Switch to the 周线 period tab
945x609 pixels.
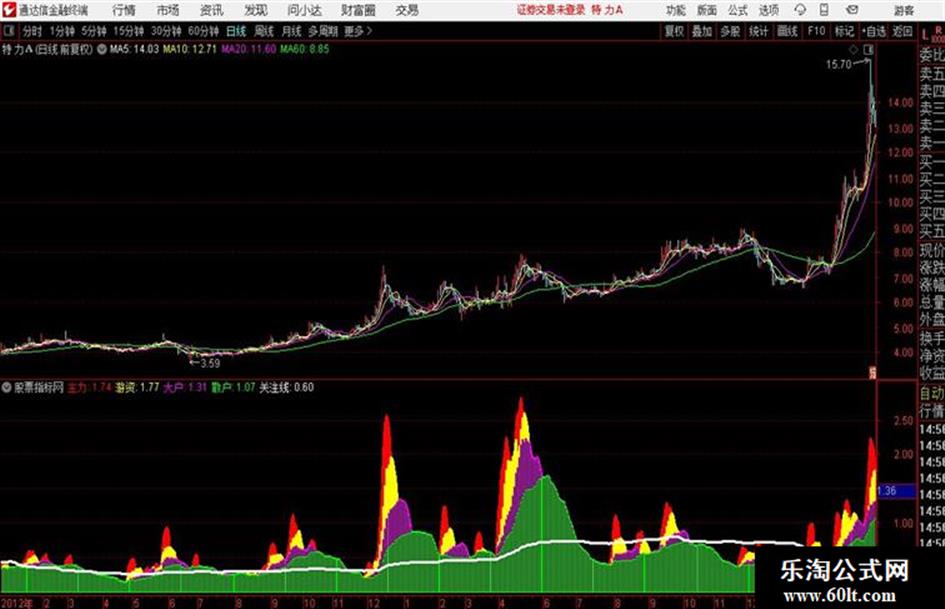point(264,31)
